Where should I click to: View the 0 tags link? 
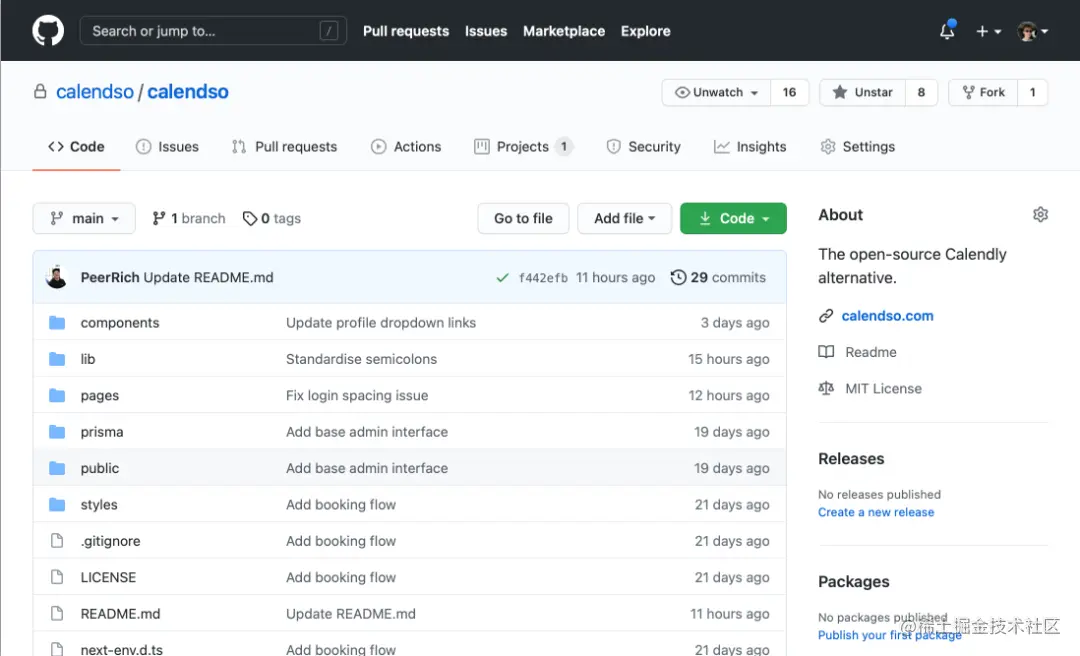(x=272, y=218)
